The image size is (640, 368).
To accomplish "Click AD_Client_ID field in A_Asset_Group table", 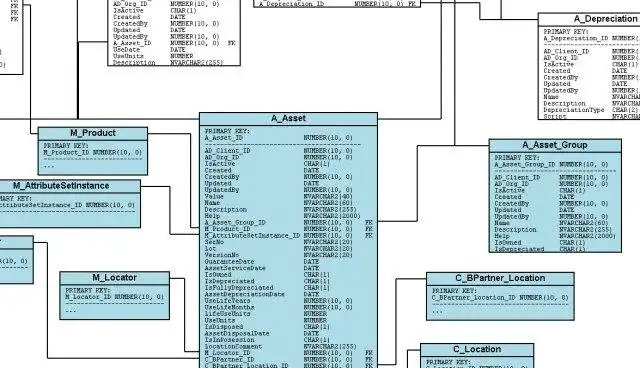I will (x=551, y=178).
